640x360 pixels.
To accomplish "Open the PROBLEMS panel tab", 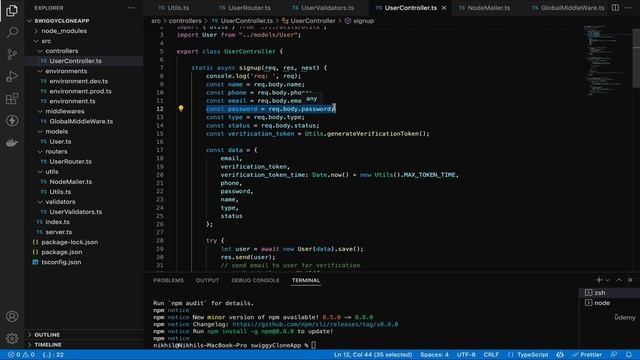I will coord(168,280).
